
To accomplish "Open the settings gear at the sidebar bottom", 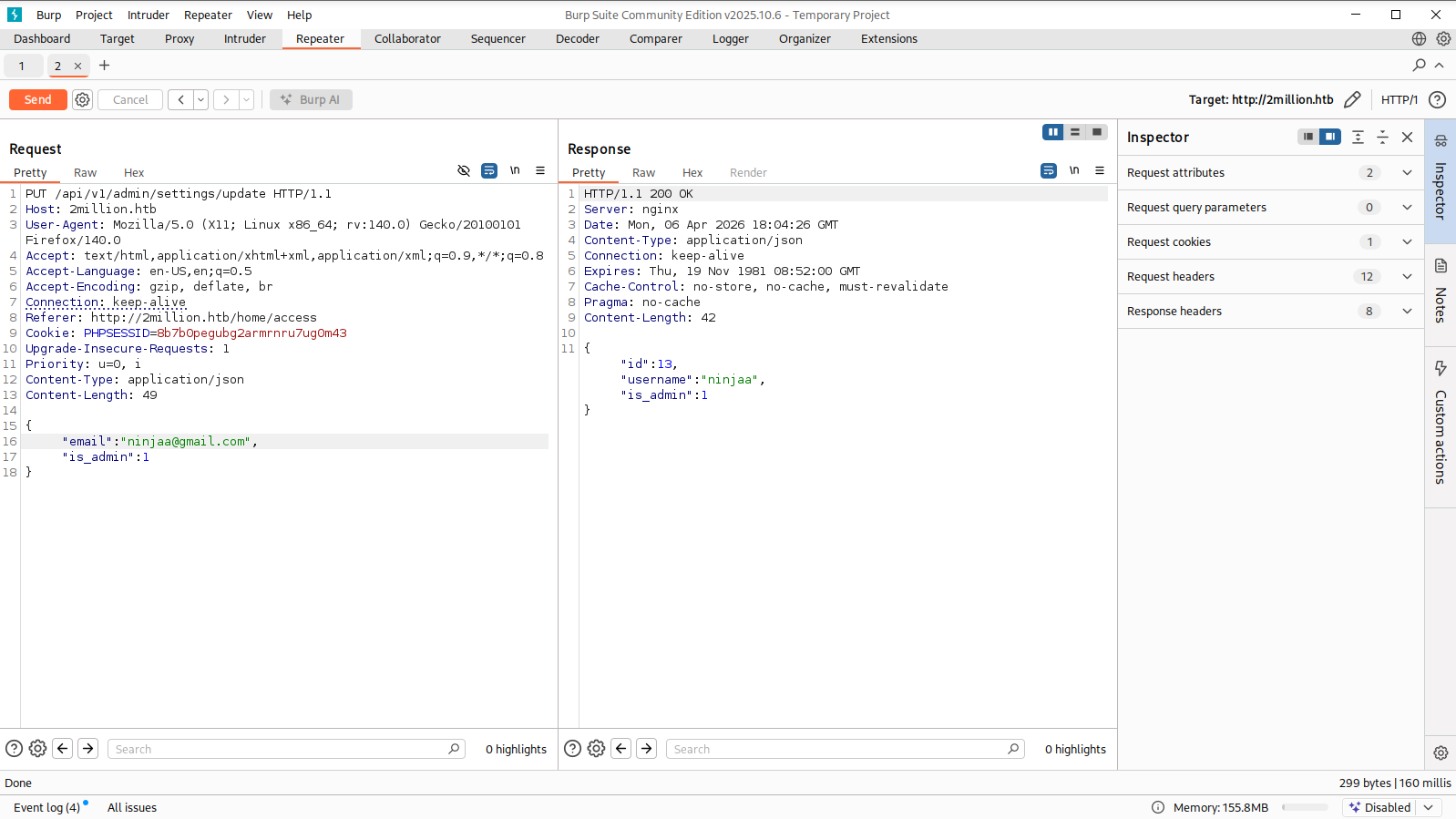I will tap(1441, 752).
